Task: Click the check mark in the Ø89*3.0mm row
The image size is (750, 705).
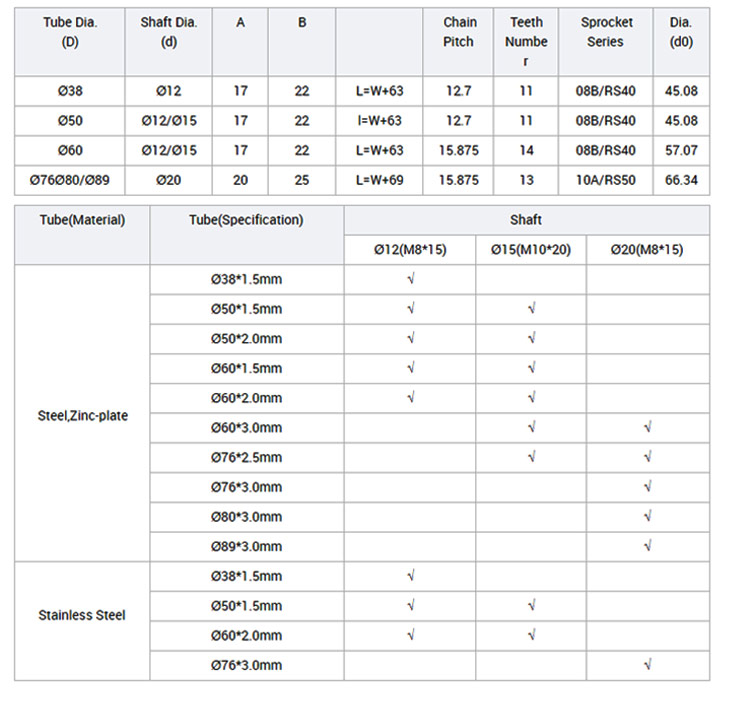Action: [648, 547]
